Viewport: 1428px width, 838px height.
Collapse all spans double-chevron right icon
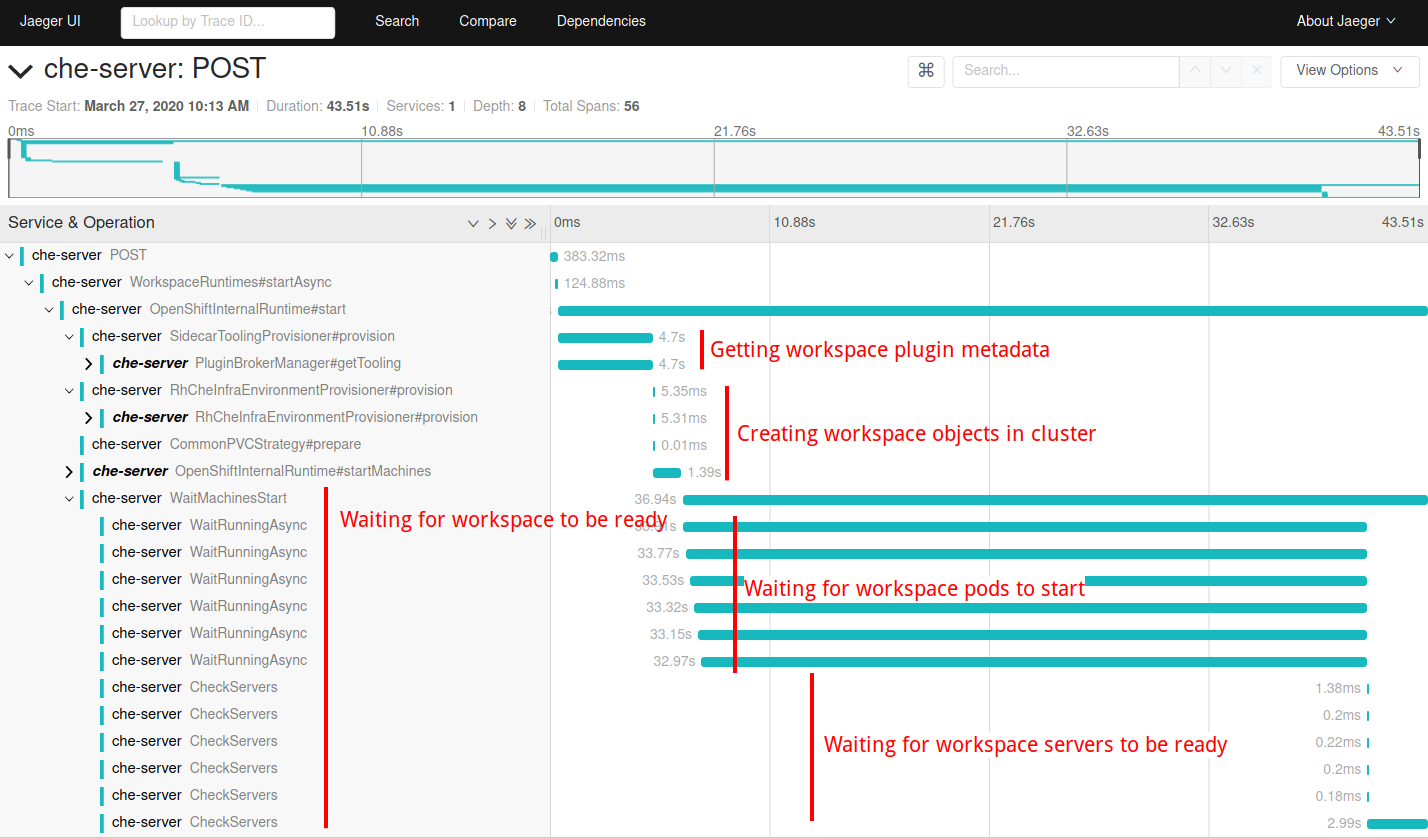[x=530, y=224]
